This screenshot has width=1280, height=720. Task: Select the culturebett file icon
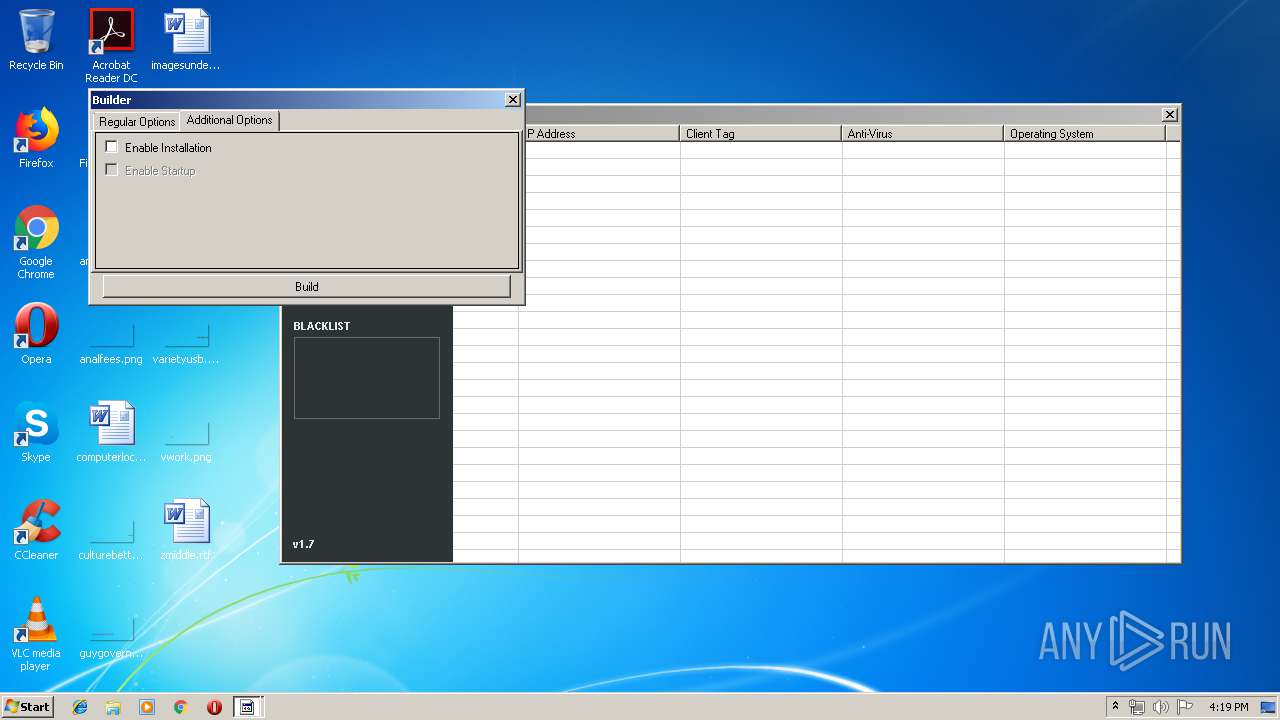click(x=111, y=536)
